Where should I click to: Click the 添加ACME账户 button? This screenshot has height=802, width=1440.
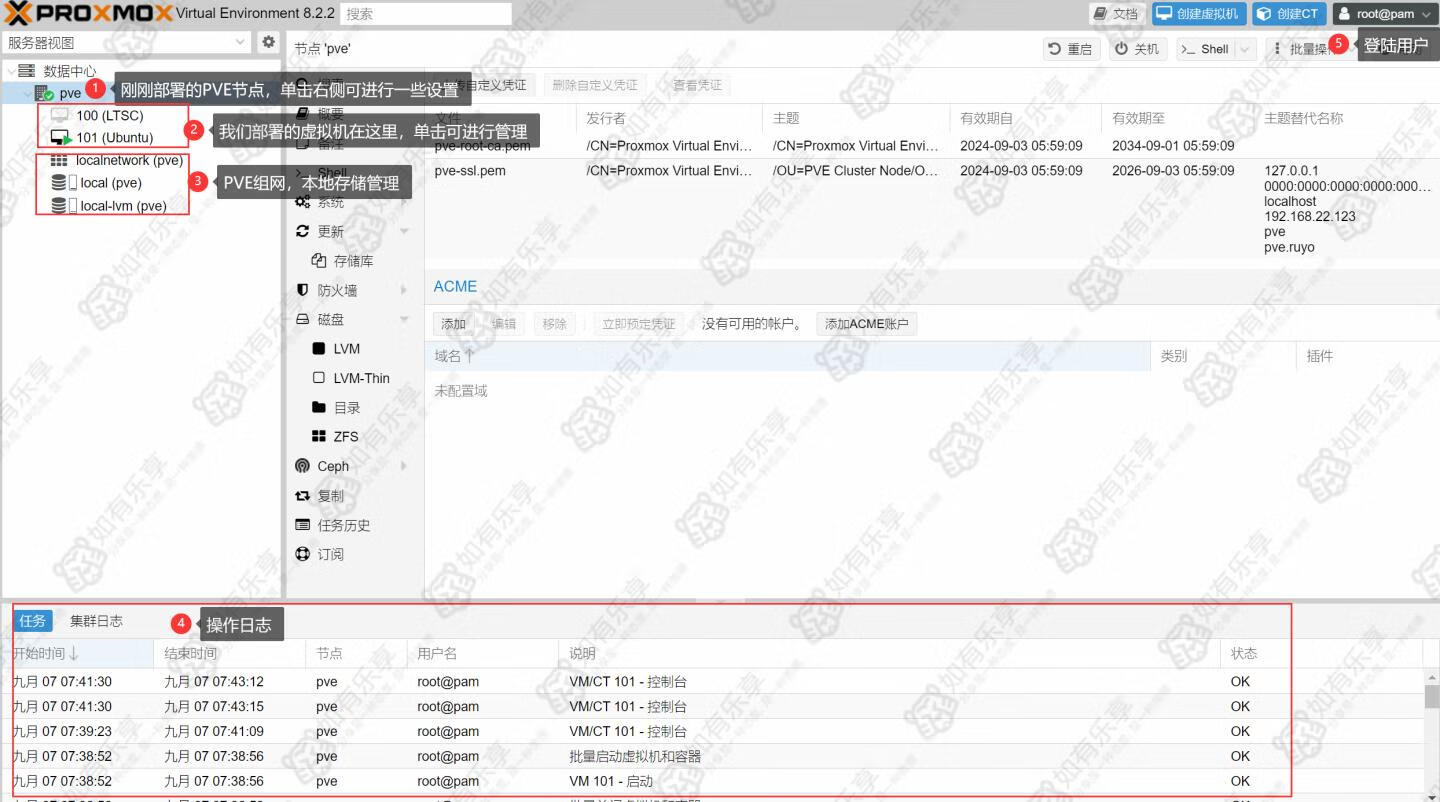click(x=866, y=324)
